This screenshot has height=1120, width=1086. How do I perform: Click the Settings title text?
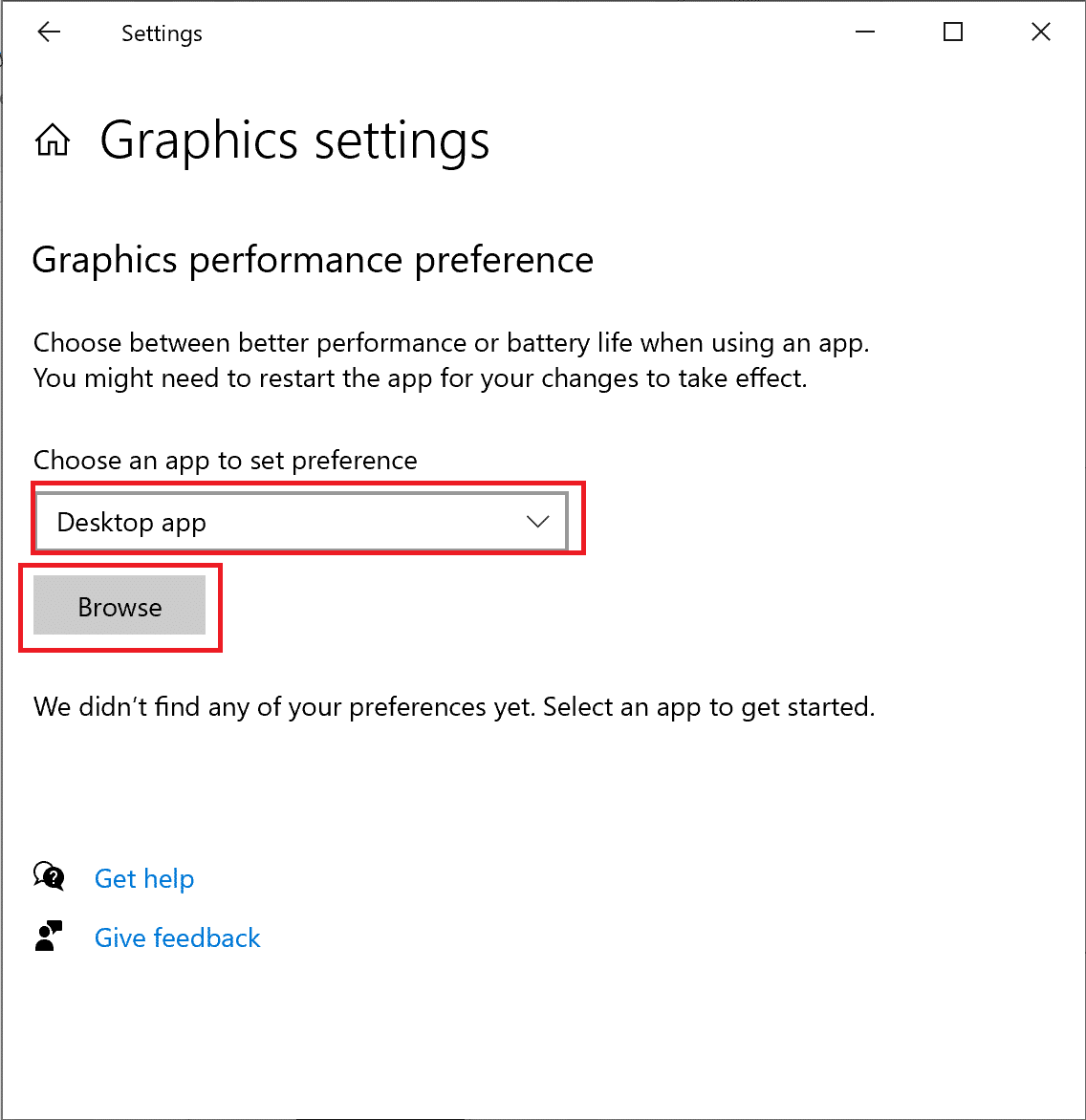coord(161,33)
